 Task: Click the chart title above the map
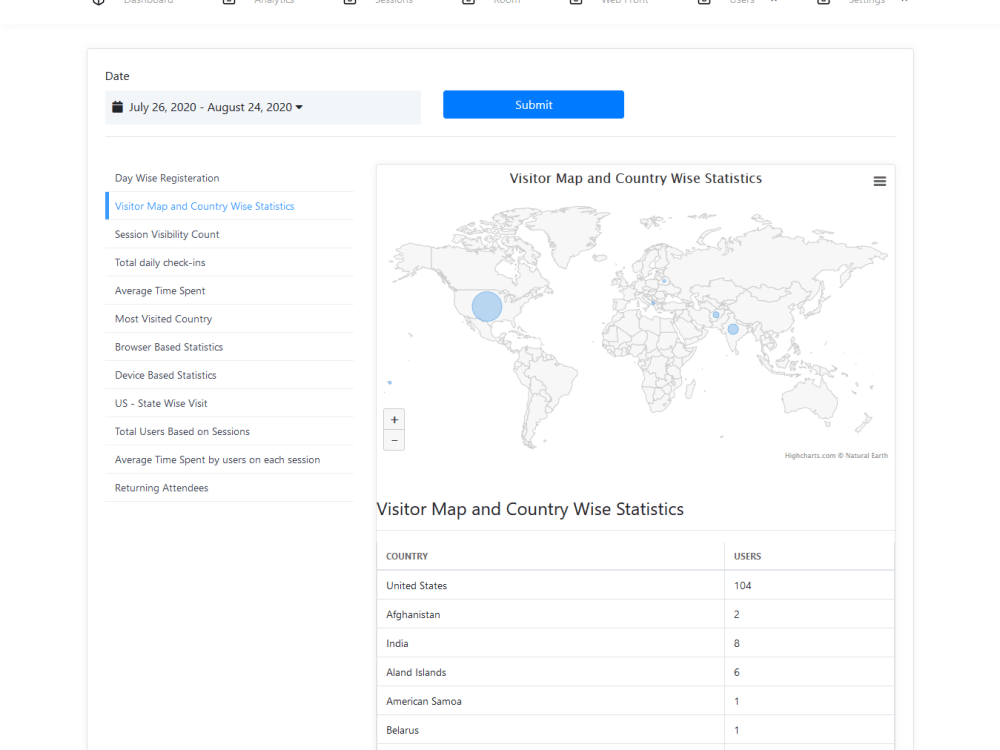click(x=635, y=178)
